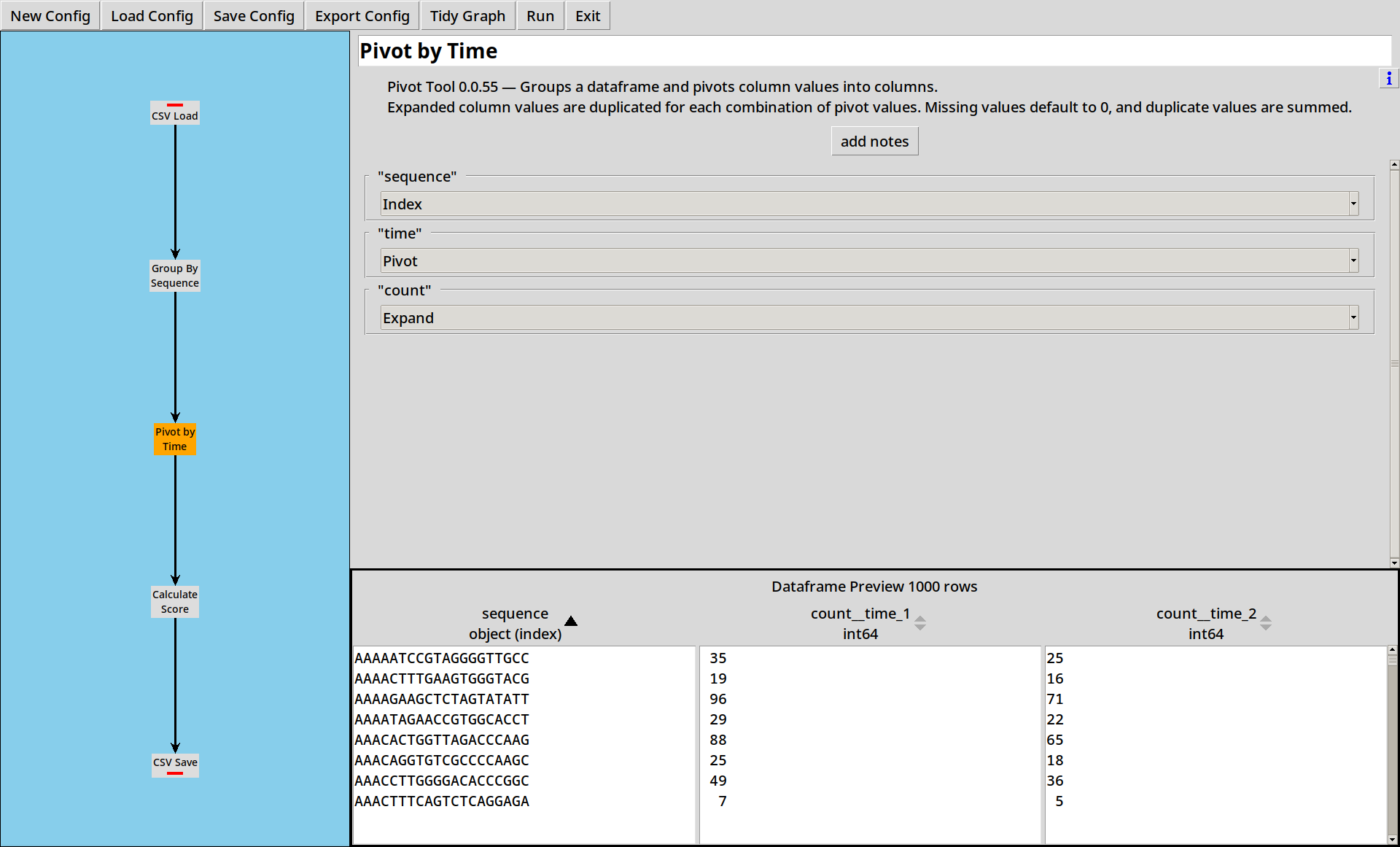Click Tidy Graph button
This screenshot has height=847, width=1400.
coord(467,16)
